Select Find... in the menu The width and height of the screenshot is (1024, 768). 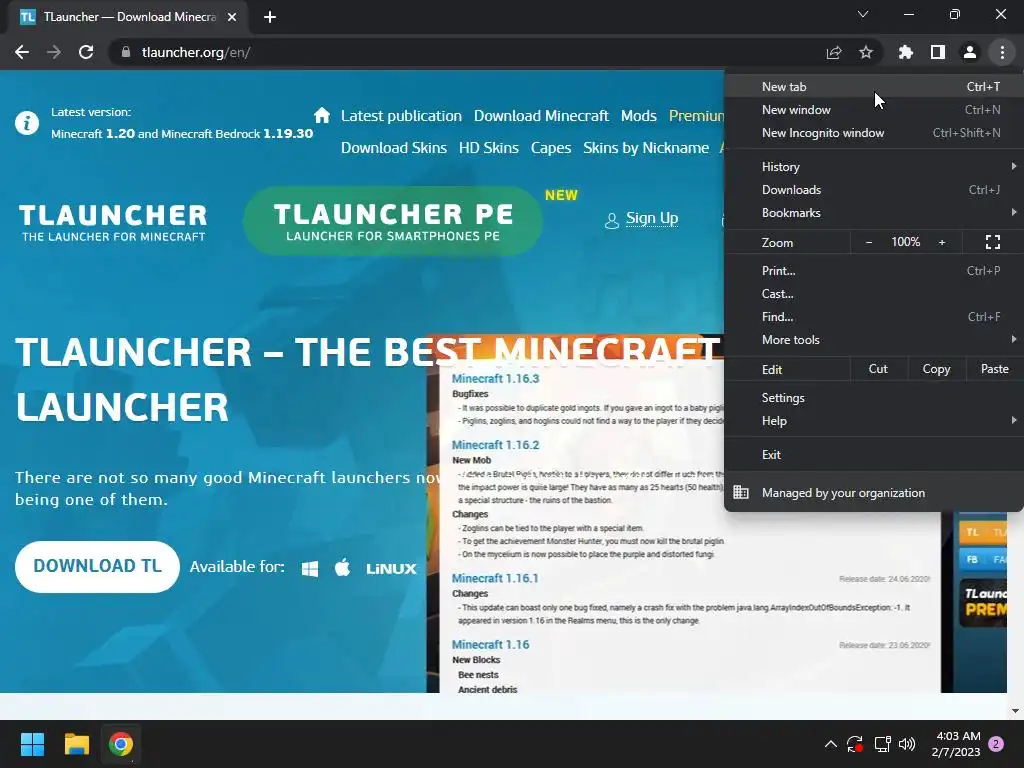click(x=874, y=317)
